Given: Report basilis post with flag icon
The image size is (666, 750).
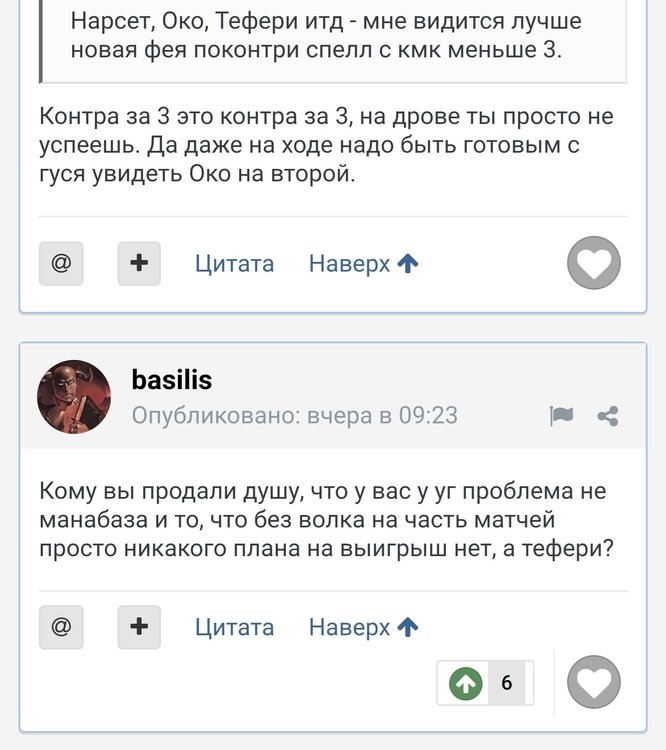Looking at the screenshot, I should pyautogui.click(x=561, y=416).
